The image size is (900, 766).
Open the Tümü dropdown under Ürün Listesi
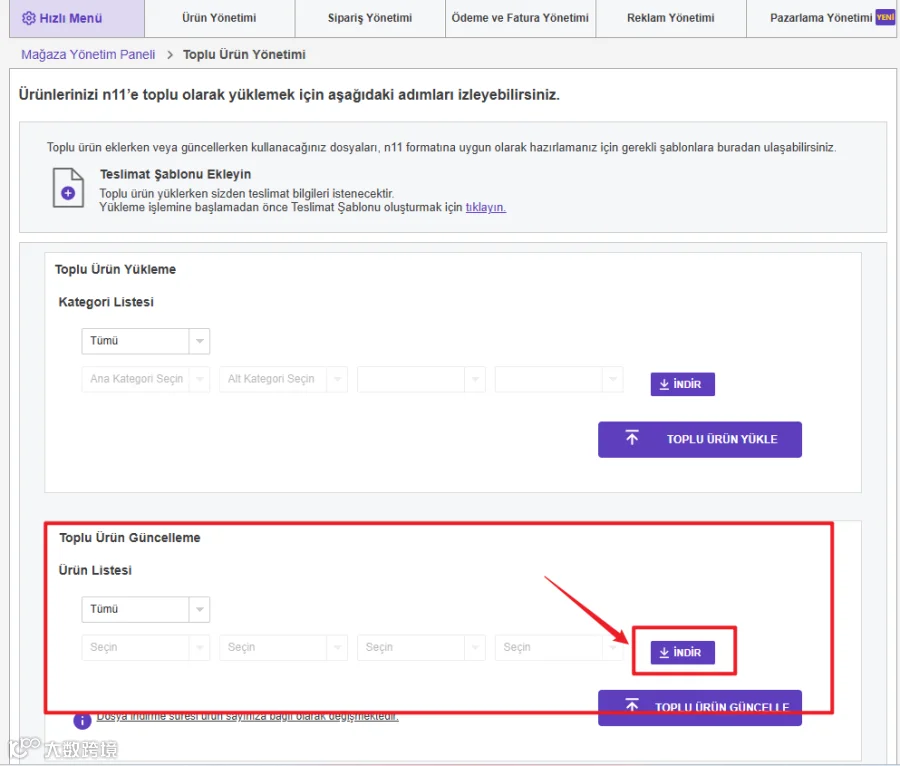coord(146,609)
